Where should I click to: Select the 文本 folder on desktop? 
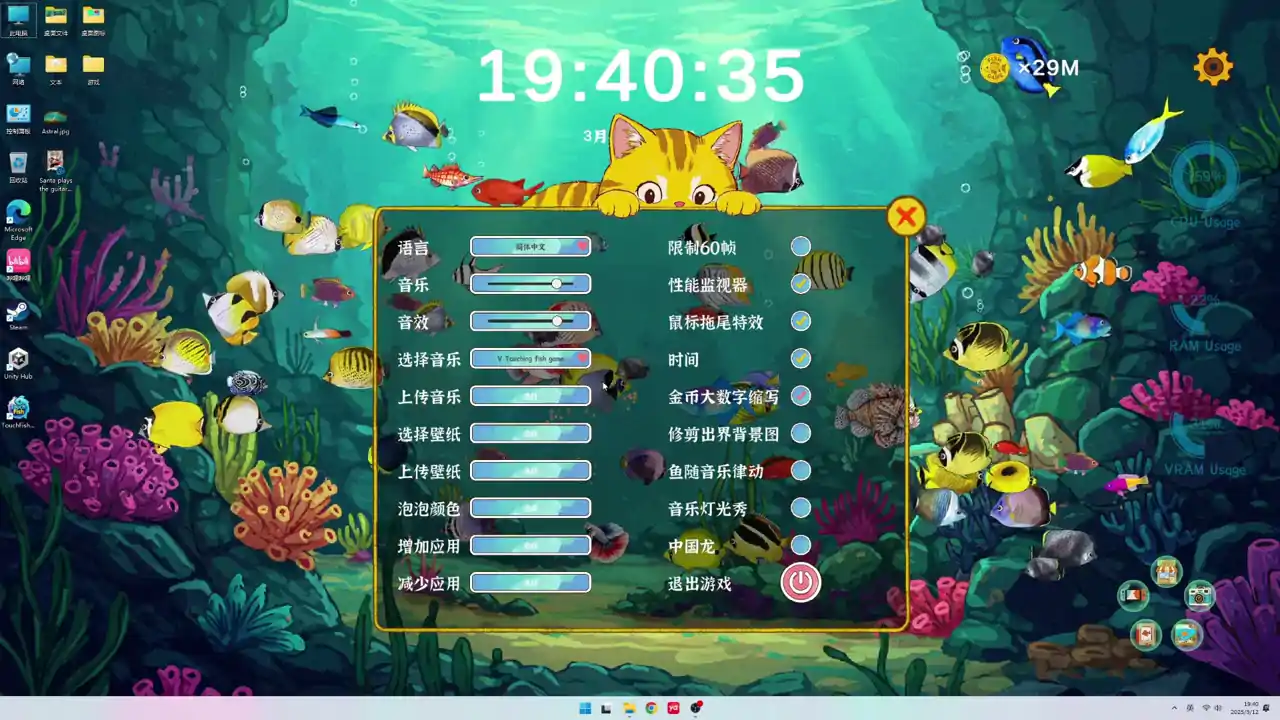(56, 69)
